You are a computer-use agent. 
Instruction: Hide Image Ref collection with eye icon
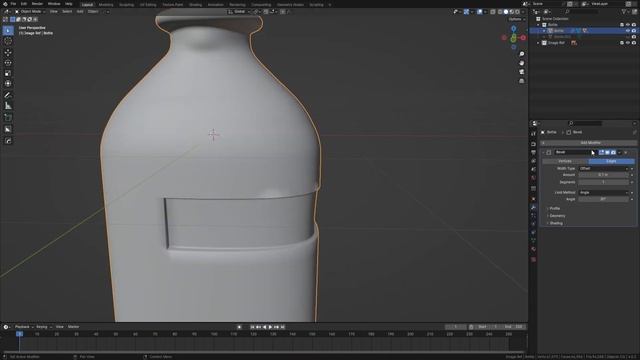tap(628, 42)
